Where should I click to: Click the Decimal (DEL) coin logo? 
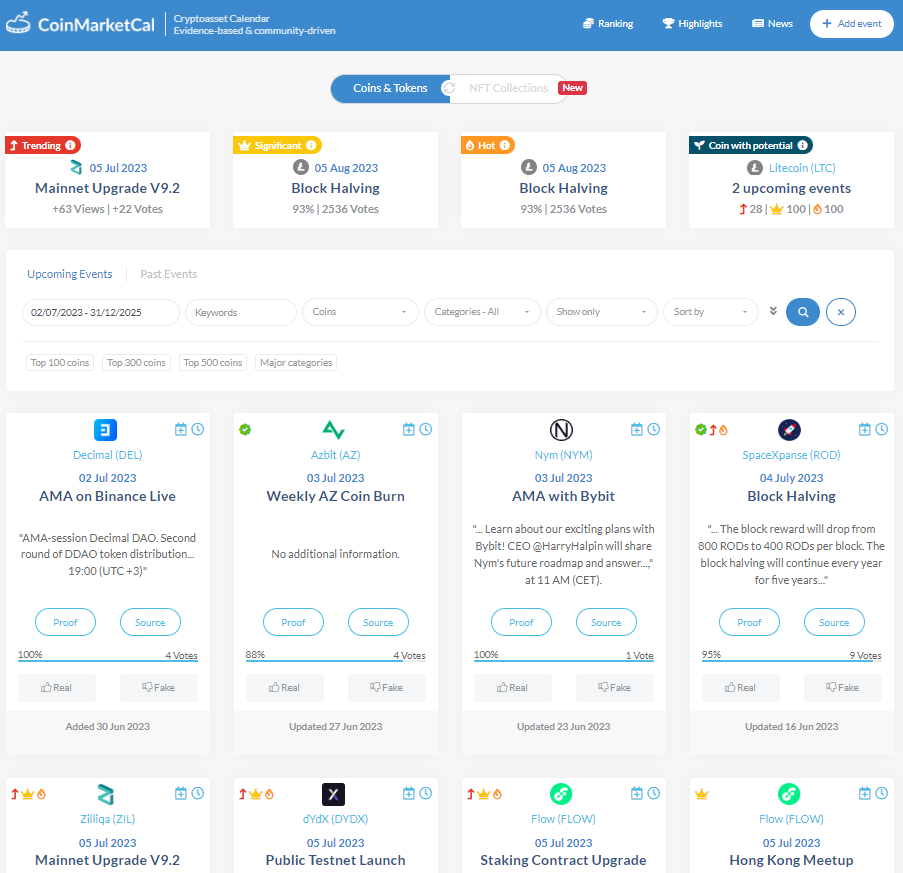[x=105, y=430]
